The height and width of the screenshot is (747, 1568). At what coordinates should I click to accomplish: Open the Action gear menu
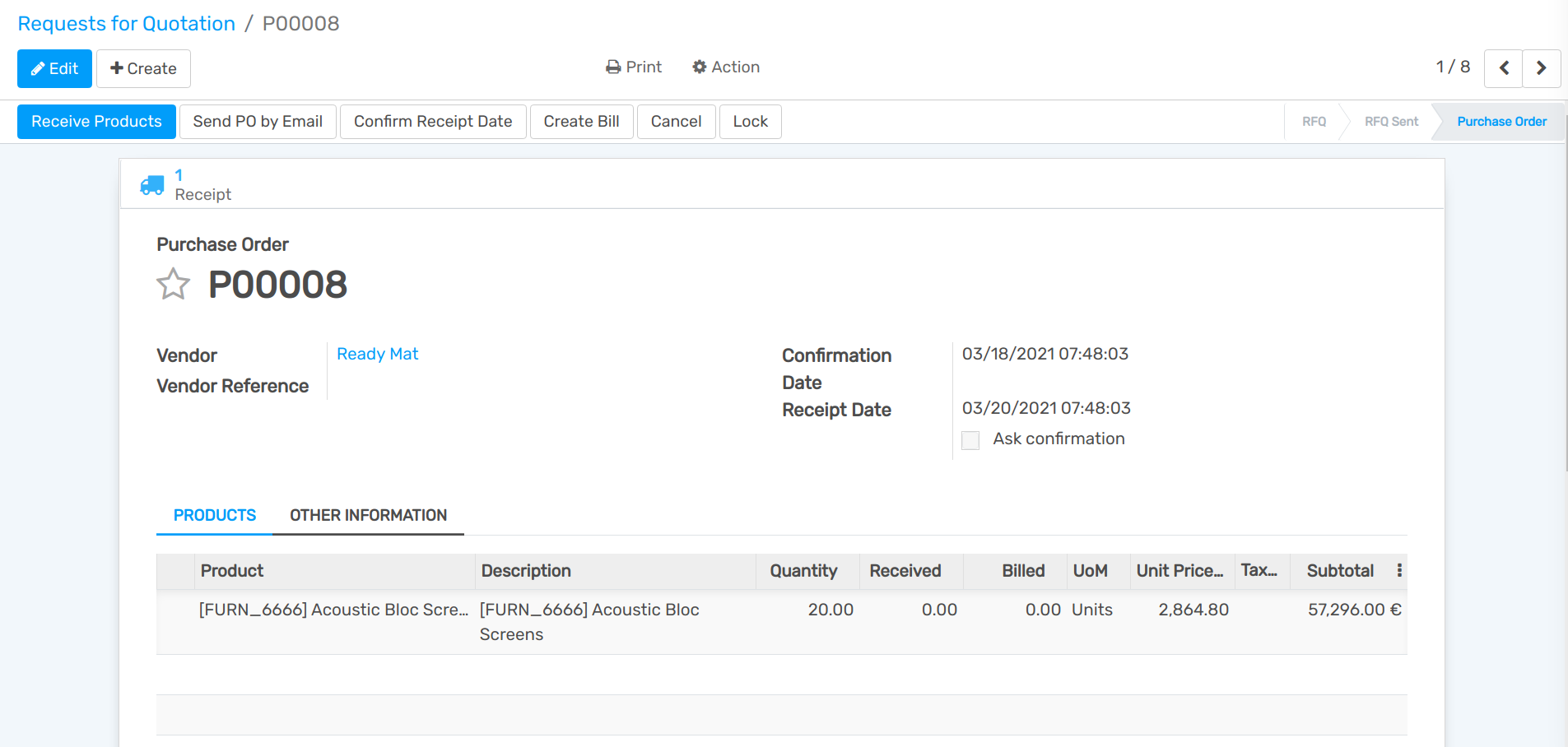[699, 67]
